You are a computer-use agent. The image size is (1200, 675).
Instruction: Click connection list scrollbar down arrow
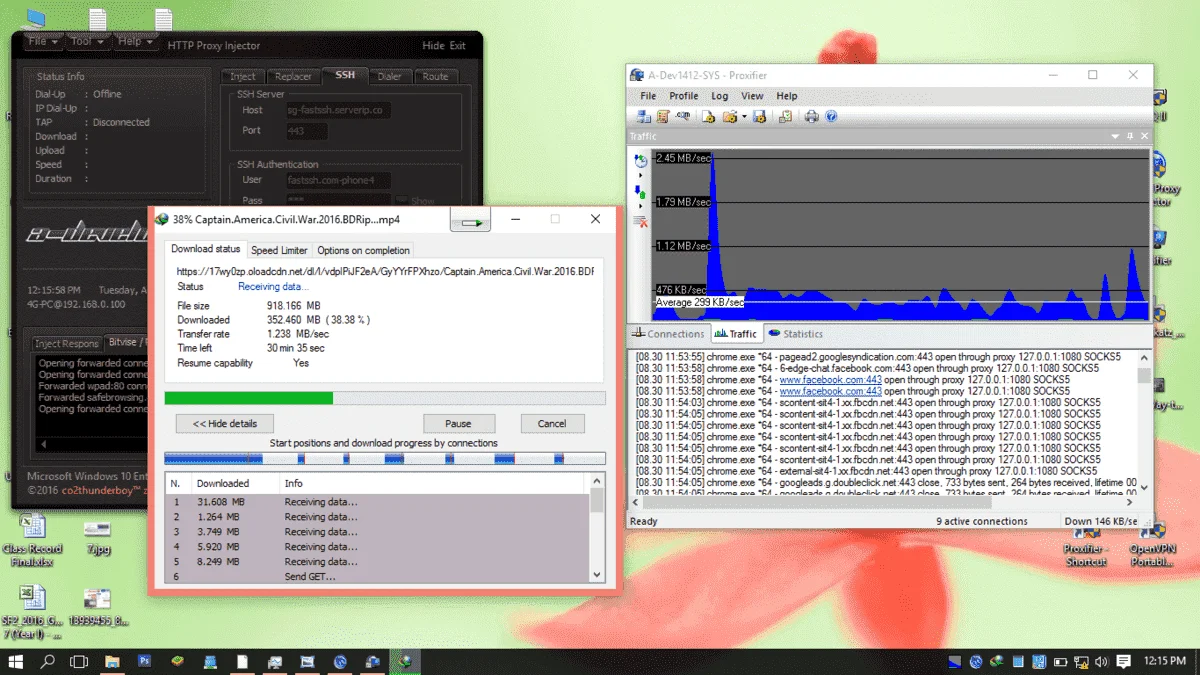coord(597,574)
